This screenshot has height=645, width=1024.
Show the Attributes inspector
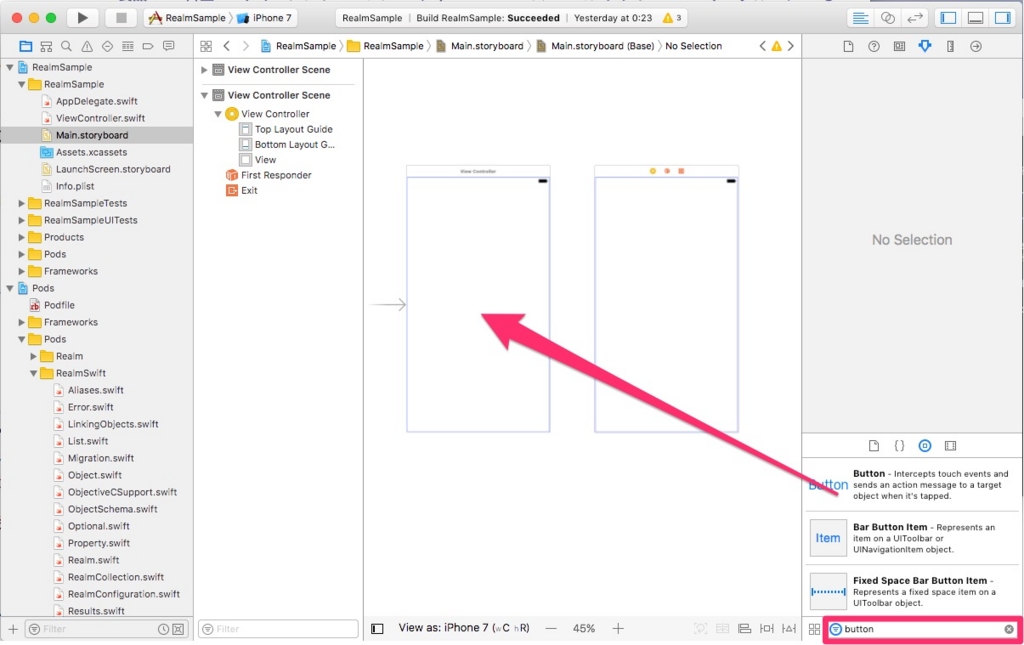(925, 46)
